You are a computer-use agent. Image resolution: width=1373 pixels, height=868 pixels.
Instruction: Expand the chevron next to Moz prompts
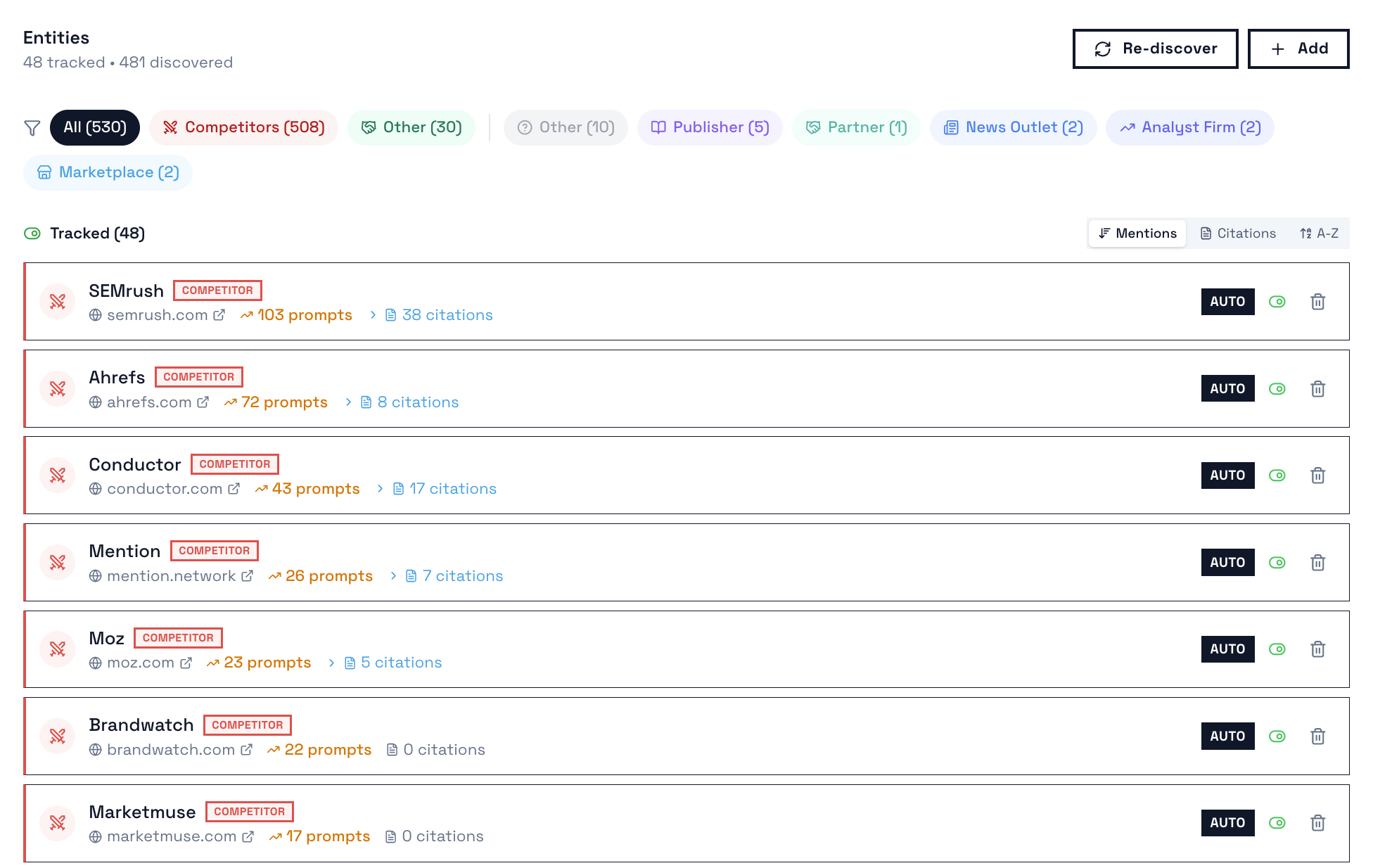pyautogui.click(x=331, y=662)
